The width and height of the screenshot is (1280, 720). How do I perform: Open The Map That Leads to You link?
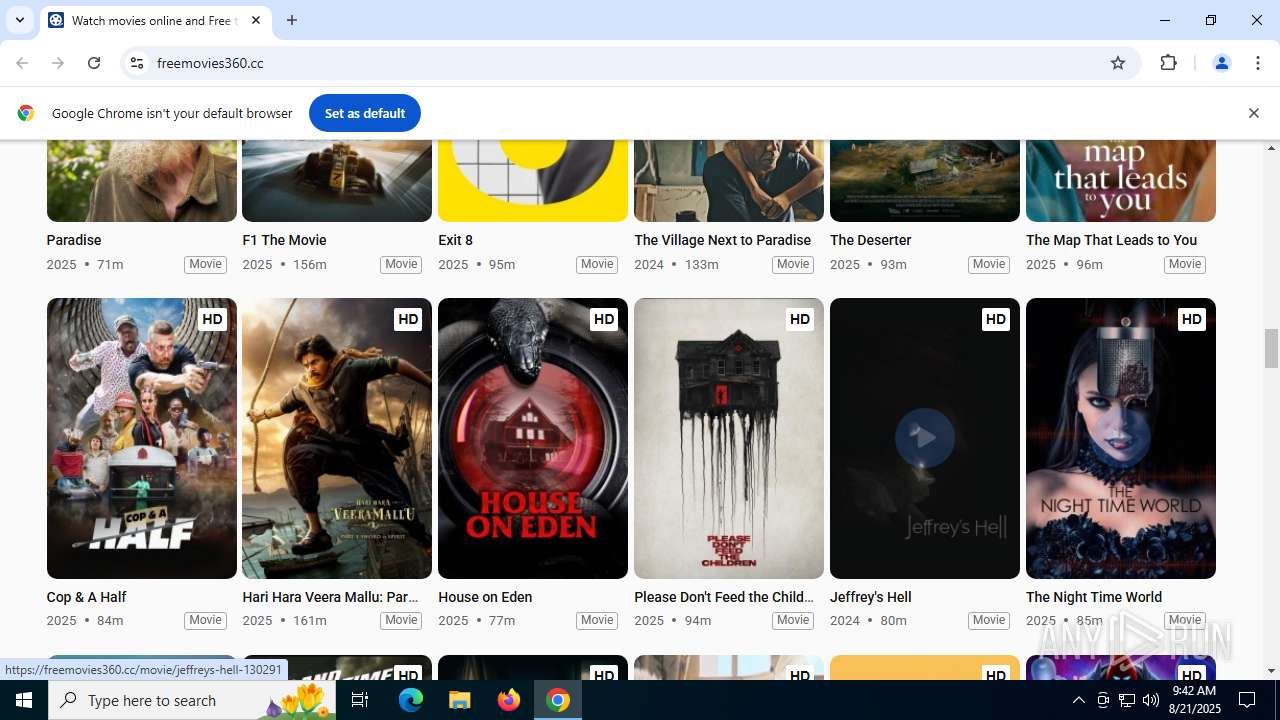point(1111,240)
